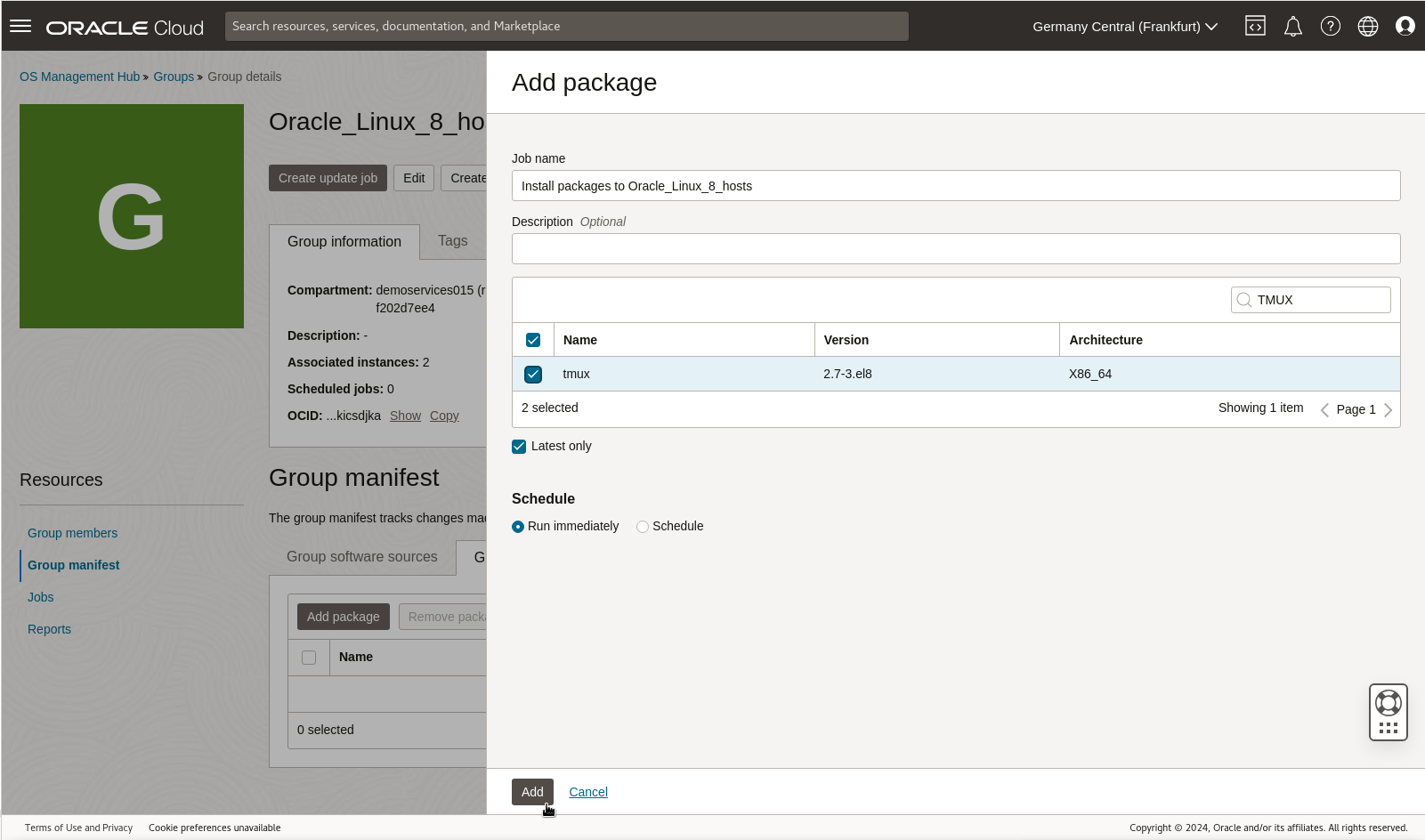This screenshot has height=840, width=1425.
Task: Open the support lifebuoy widget
Action: tap(1388, 704)
